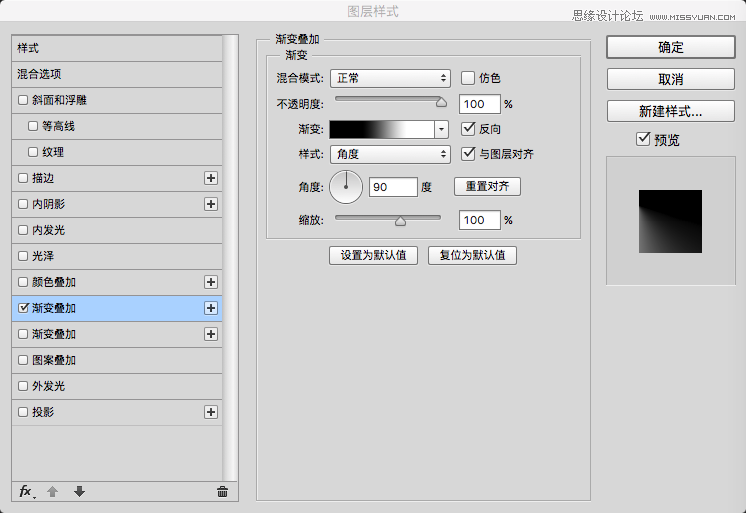Enable 内阴影 checkbox
Viewport: 746px width, 513px height.
23,204
